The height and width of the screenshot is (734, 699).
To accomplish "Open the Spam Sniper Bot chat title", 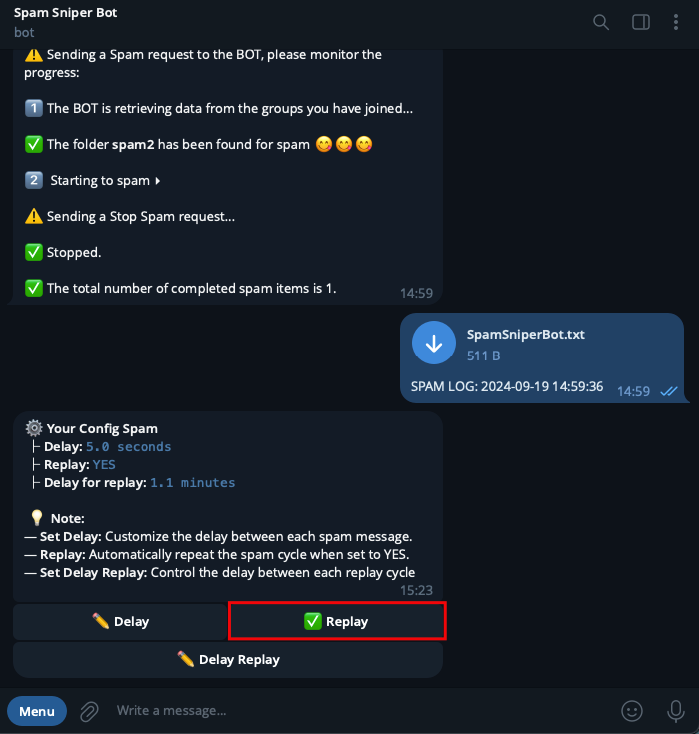I will (66, 13).
